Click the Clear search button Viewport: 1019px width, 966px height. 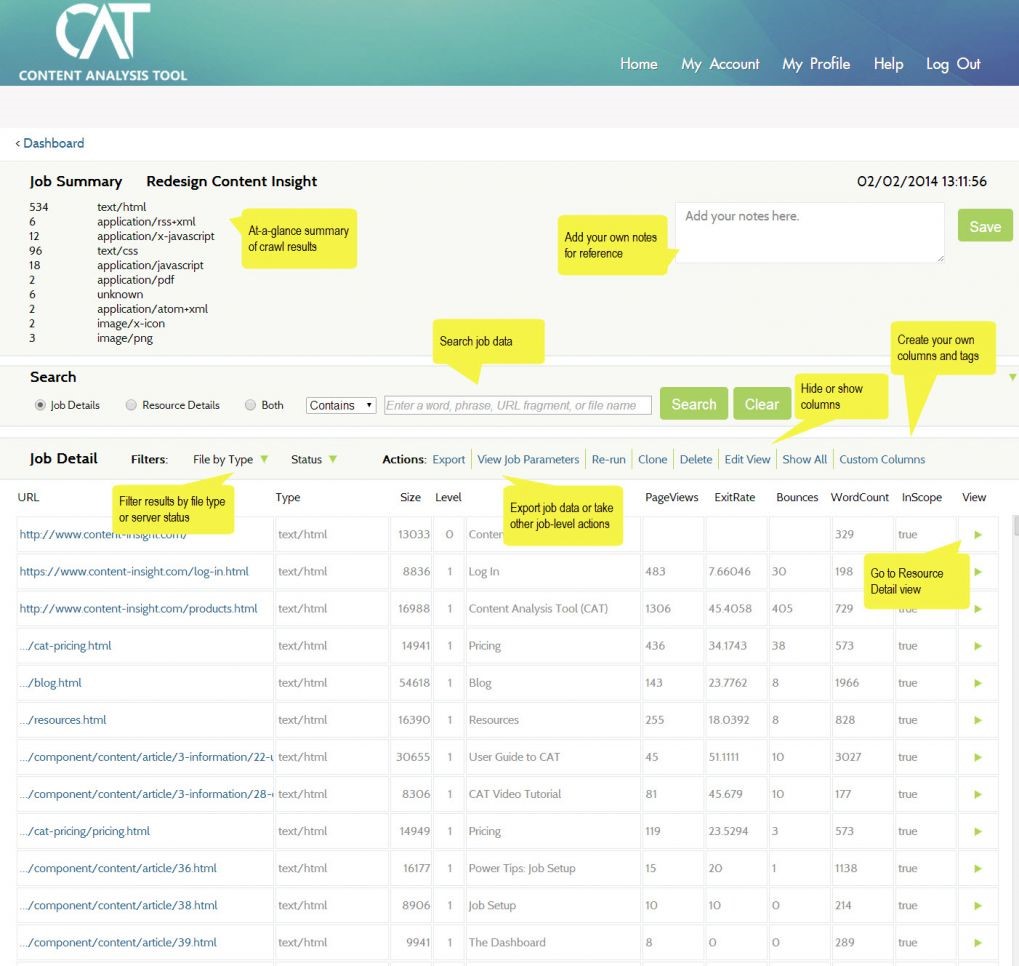pos(762,404)
